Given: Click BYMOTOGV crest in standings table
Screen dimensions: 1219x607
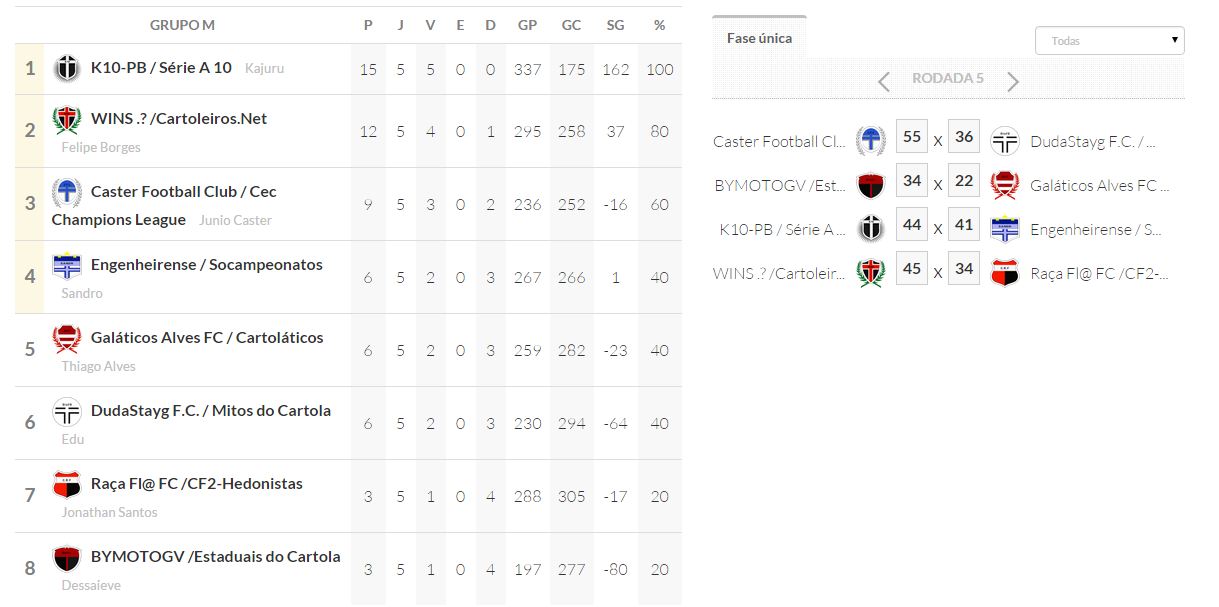Looking at the screenshot, I should tap(67, 558).
